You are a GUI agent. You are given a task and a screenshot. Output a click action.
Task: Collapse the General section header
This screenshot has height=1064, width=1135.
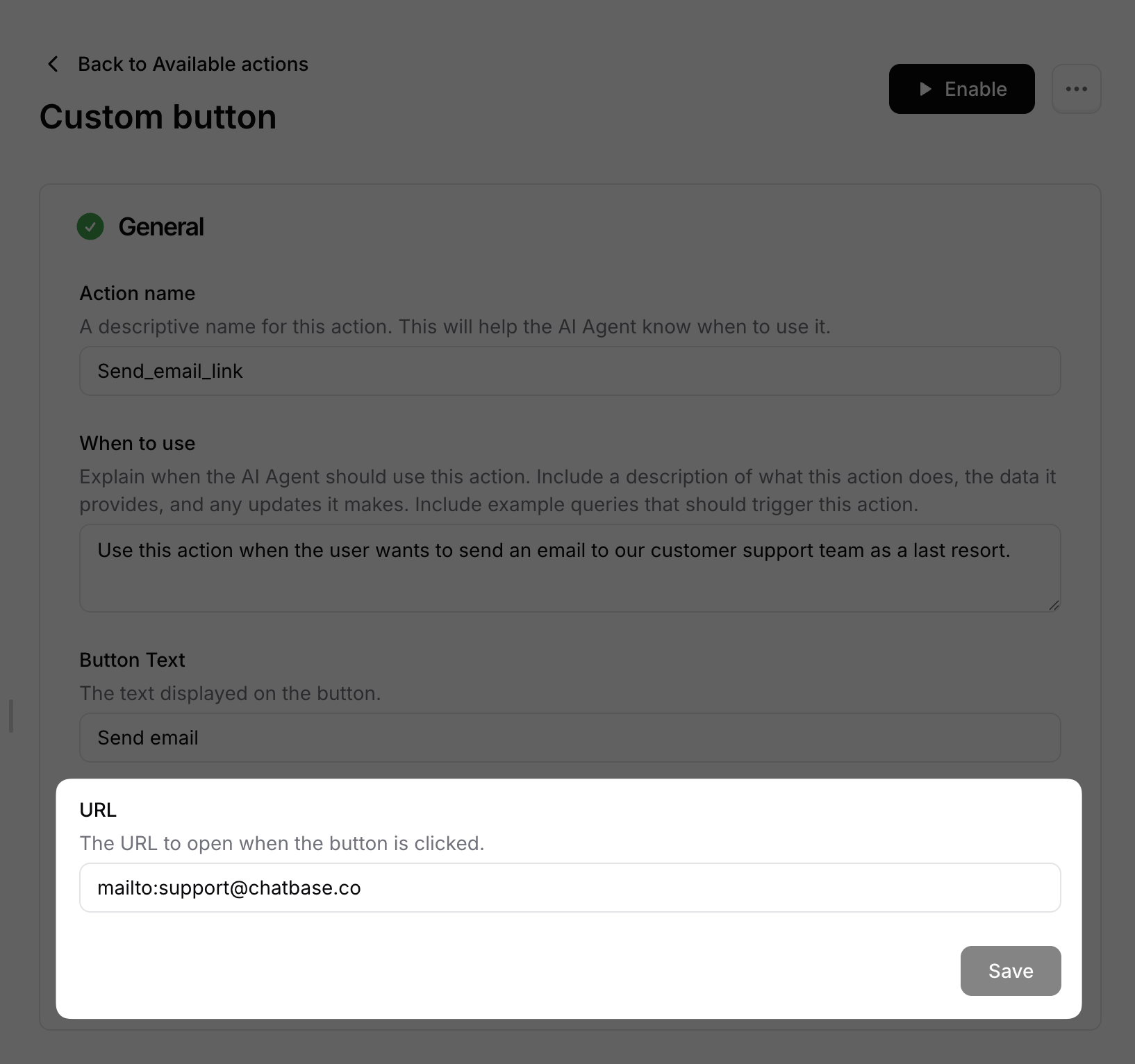coord(161,226)
